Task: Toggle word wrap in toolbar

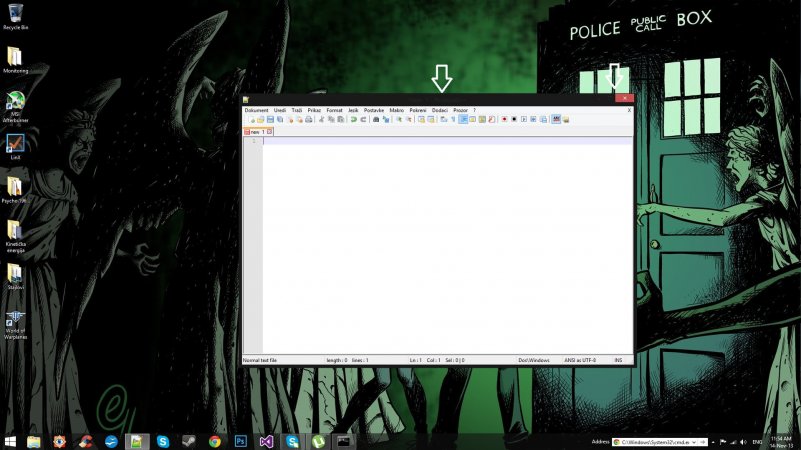Action: coord(443,120)
